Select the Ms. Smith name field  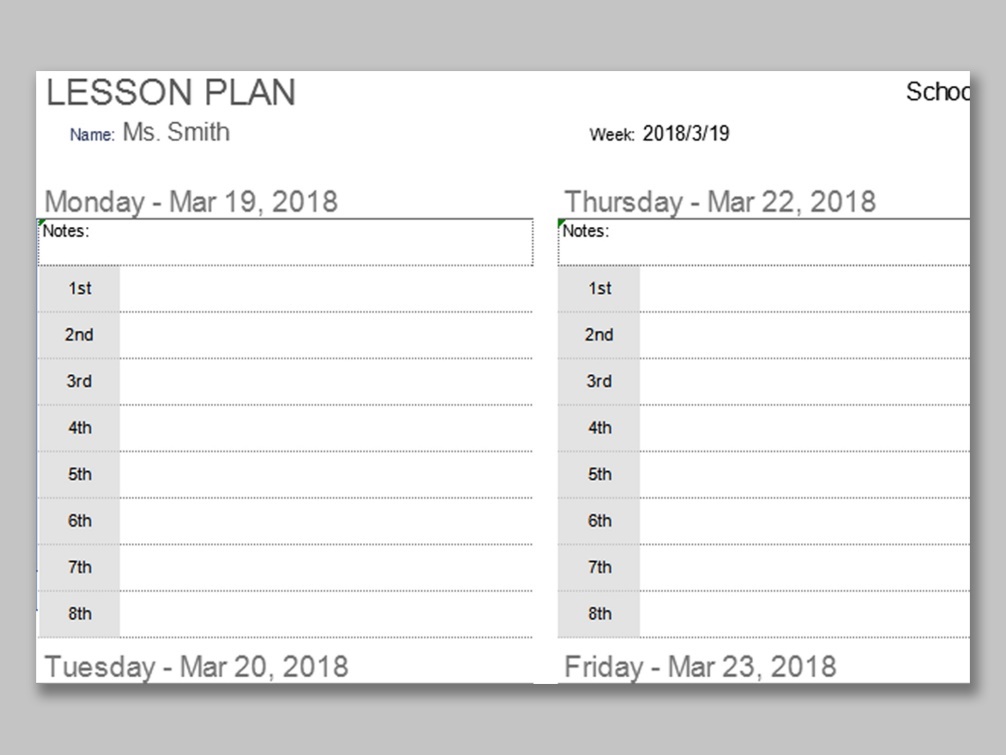pyautogui.click(x=176, y=132)
